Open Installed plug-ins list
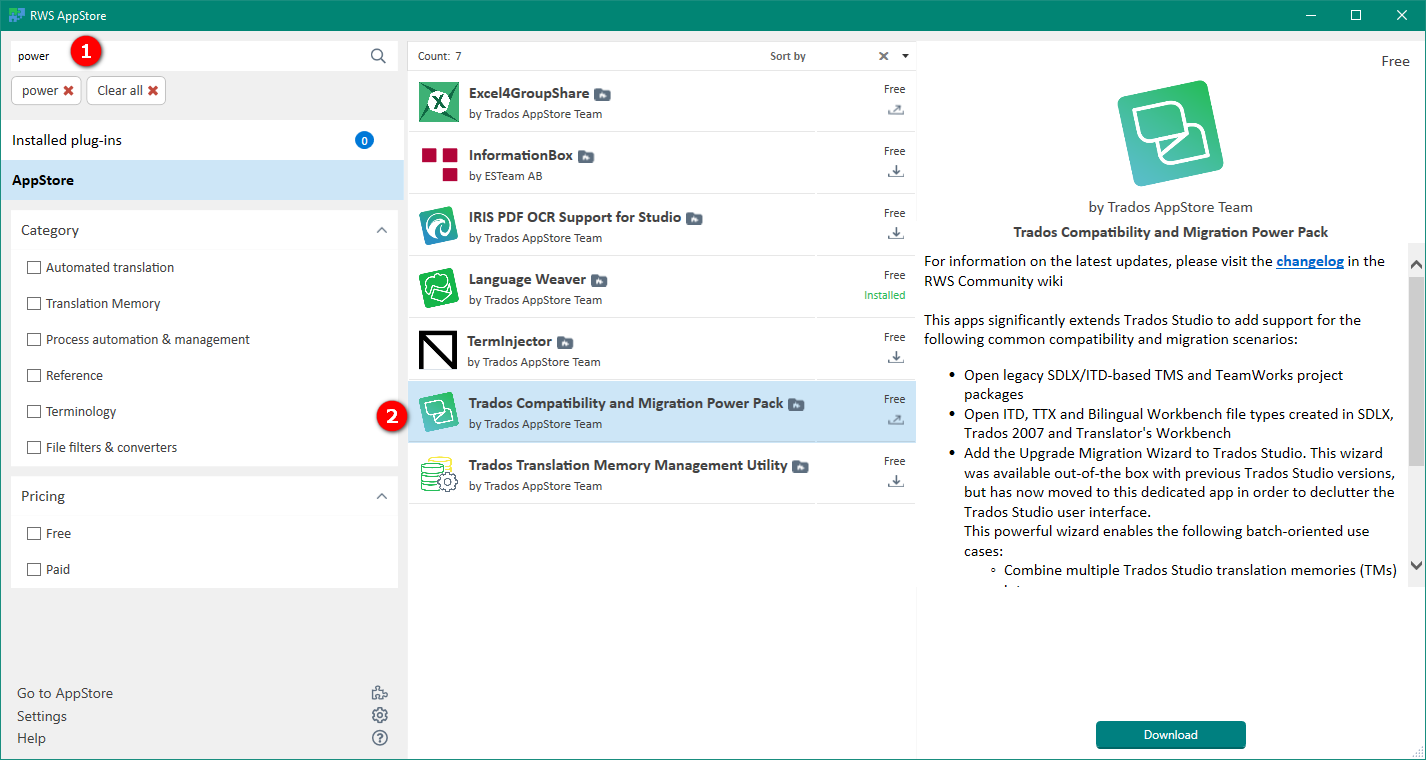This screenshot has height=760, width=1426. [x=203, y=140]
